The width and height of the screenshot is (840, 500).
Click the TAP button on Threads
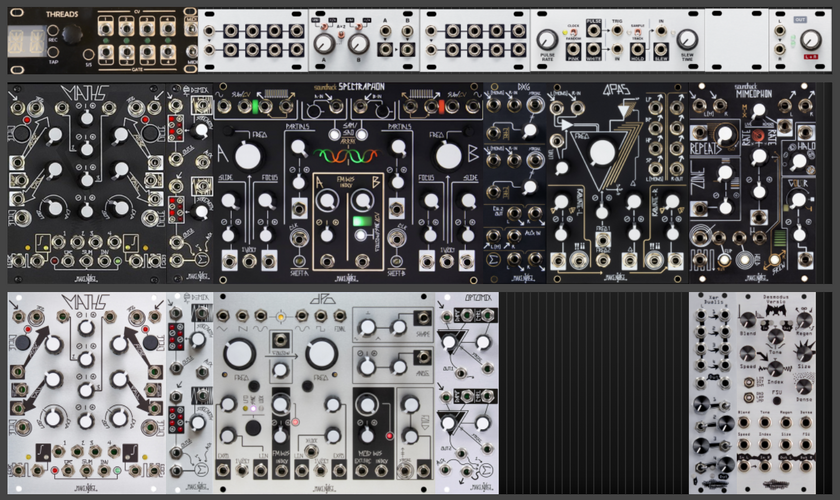pyautogui.click(x=52, y=52)
